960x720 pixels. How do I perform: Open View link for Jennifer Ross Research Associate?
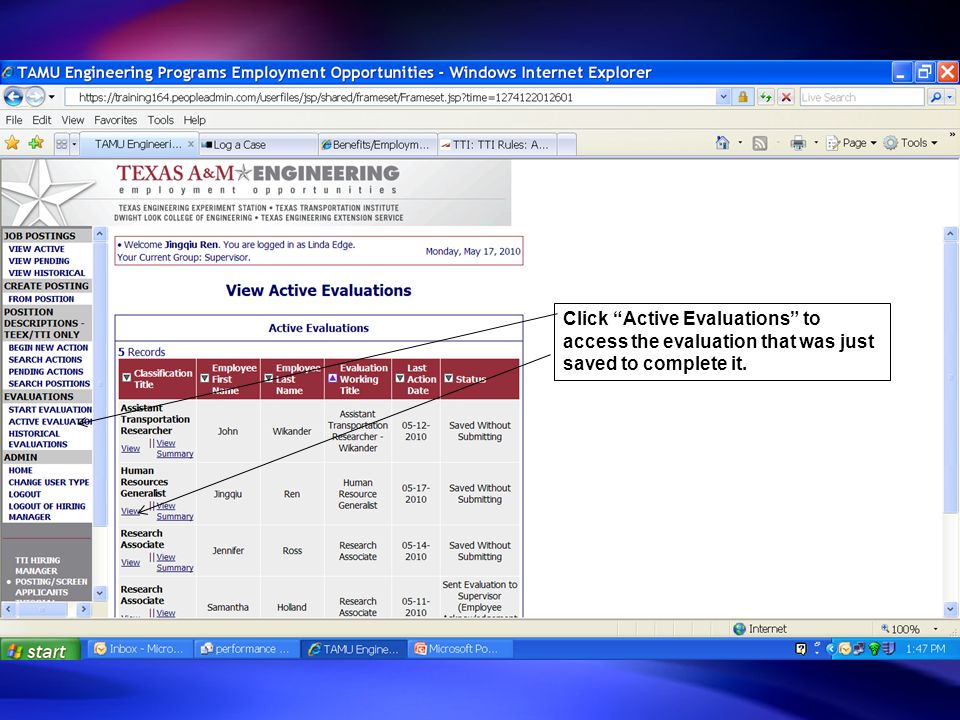130,562
